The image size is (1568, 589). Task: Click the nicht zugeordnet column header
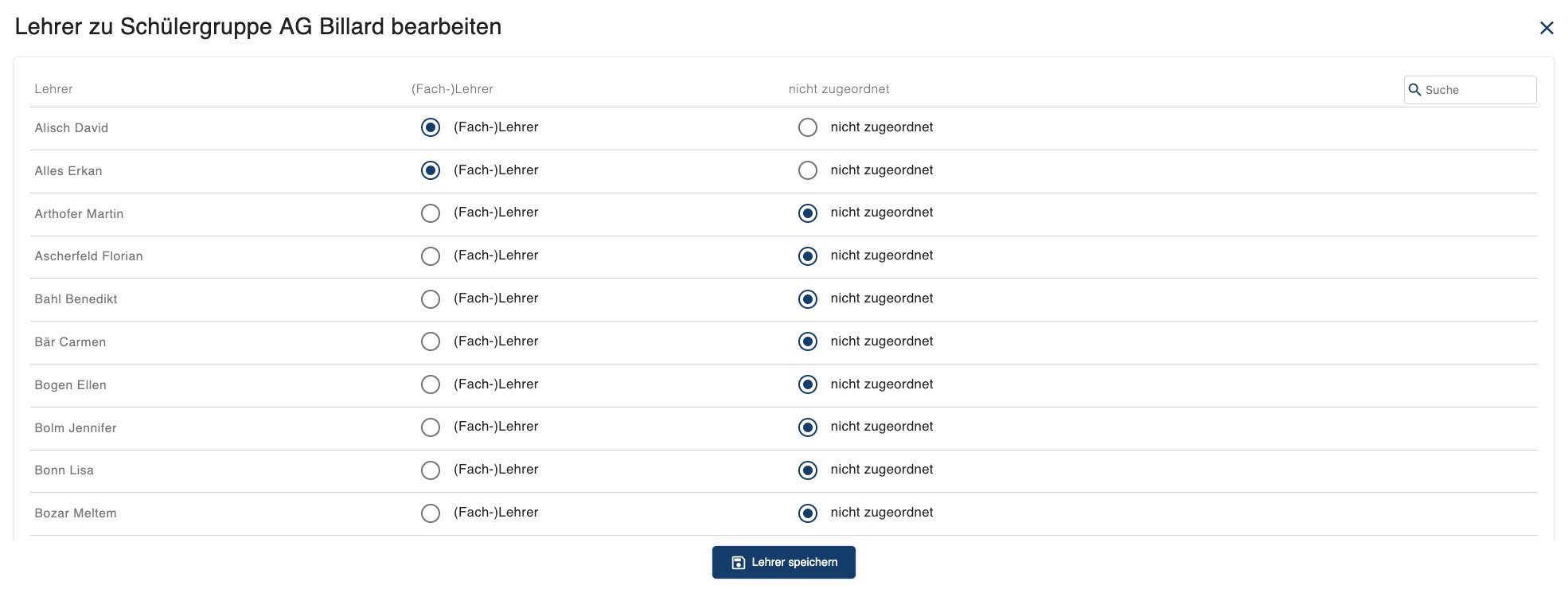[839, 89]
